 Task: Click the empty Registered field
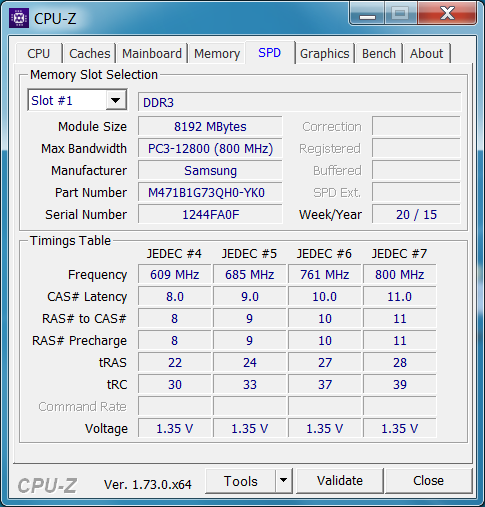tap(416, 149)
